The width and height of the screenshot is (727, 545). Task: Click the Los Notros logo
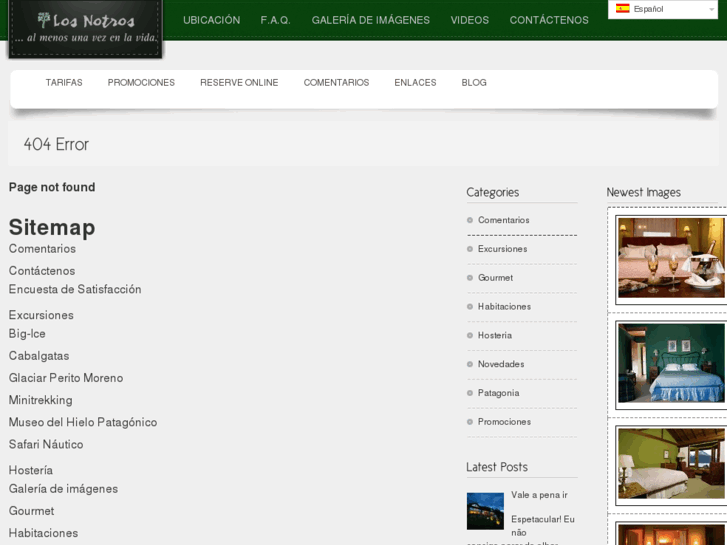click(x=86, y=29)
